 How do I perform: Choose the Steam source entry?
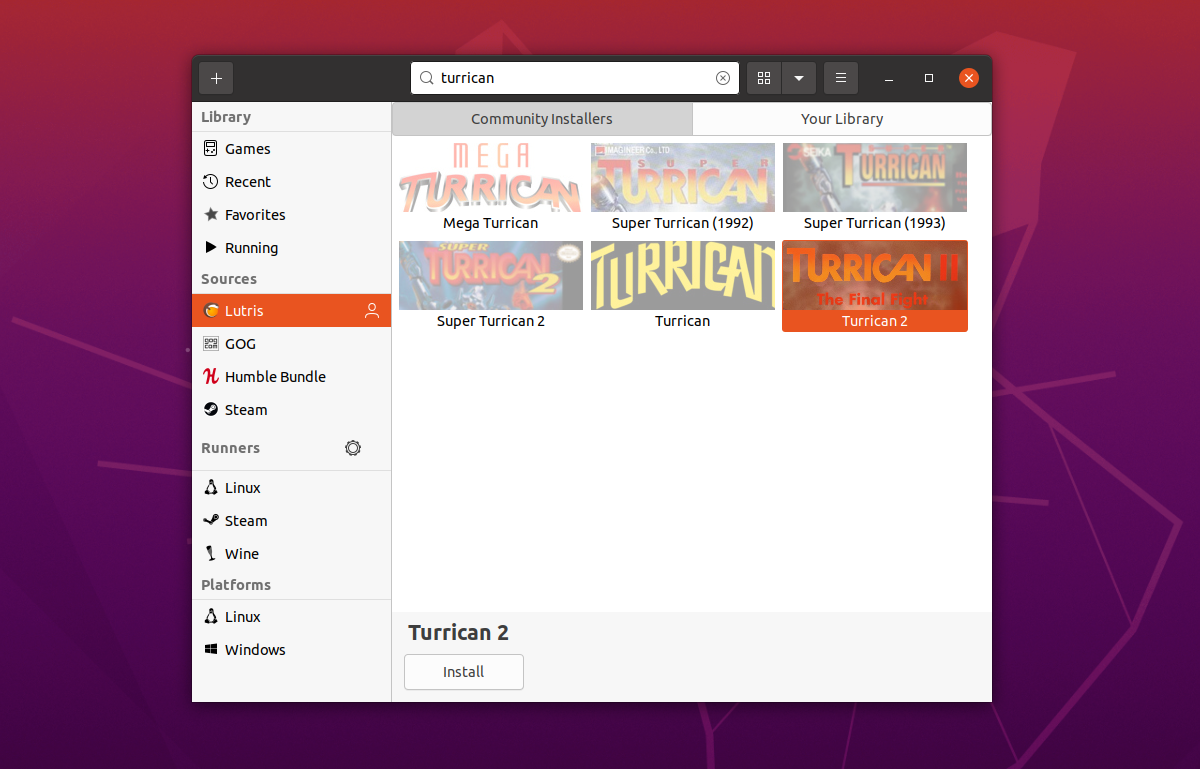(246, 410)
